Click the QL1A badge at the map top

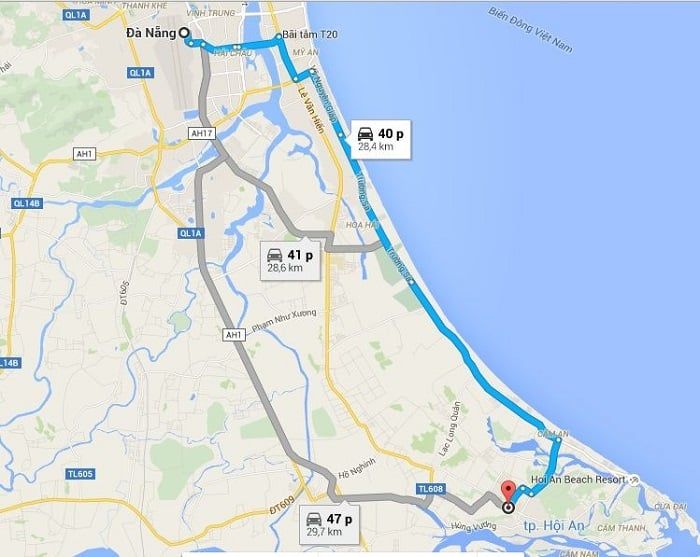[x=77, y=15]
